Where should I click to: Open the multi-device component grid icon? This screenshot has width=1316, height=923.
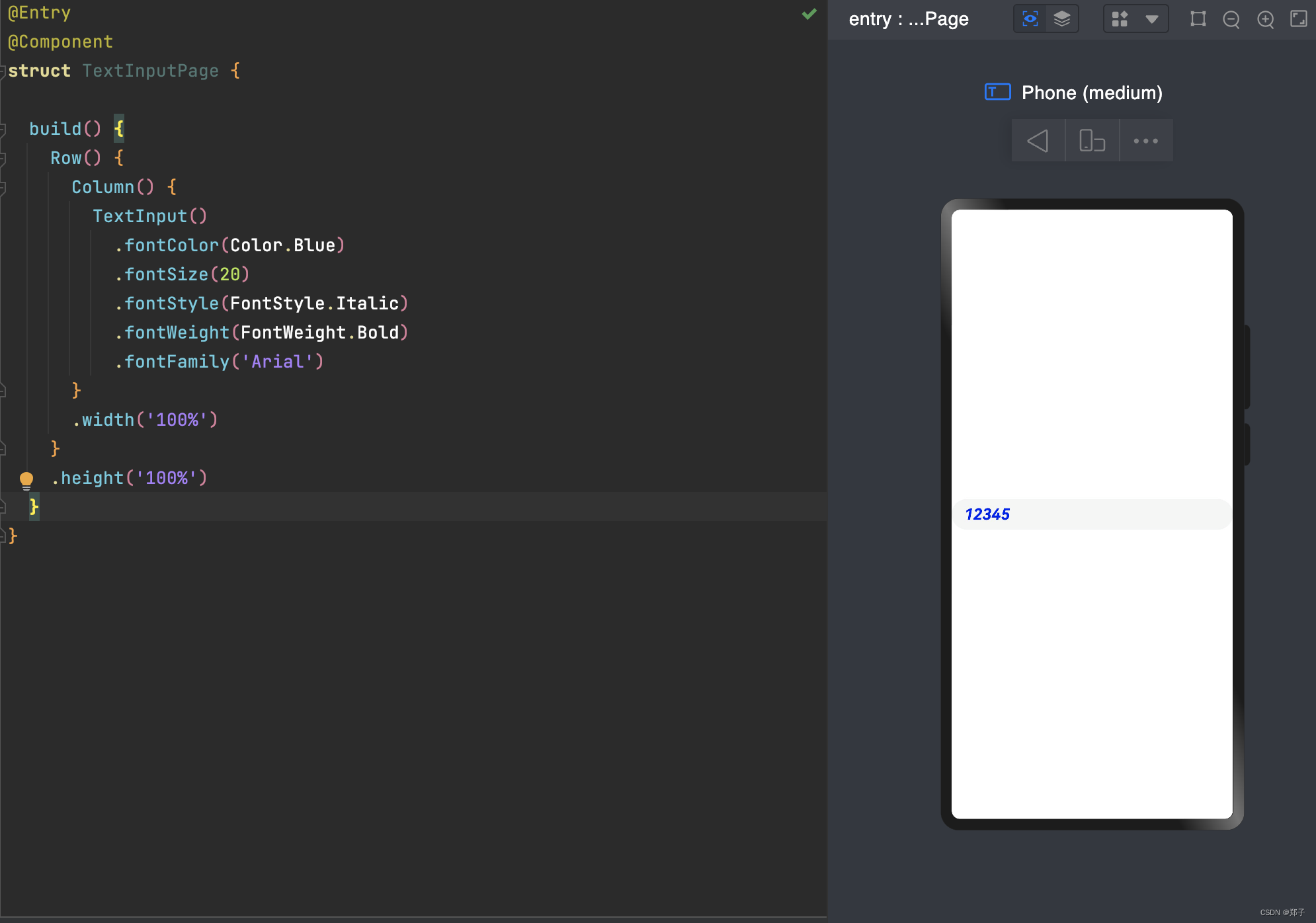1120,19
